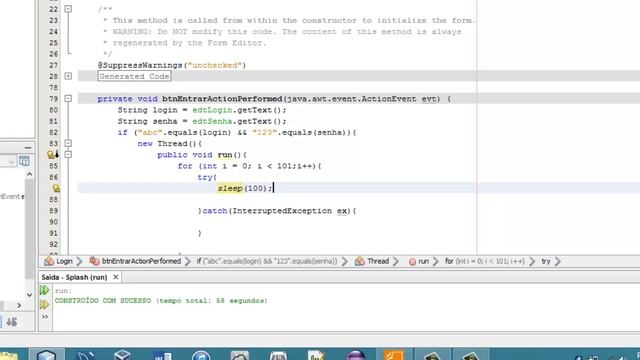Click the @SuppressWarnings annotation text
The height and width of the screenshot is (360, 640).
coord(172,65)
